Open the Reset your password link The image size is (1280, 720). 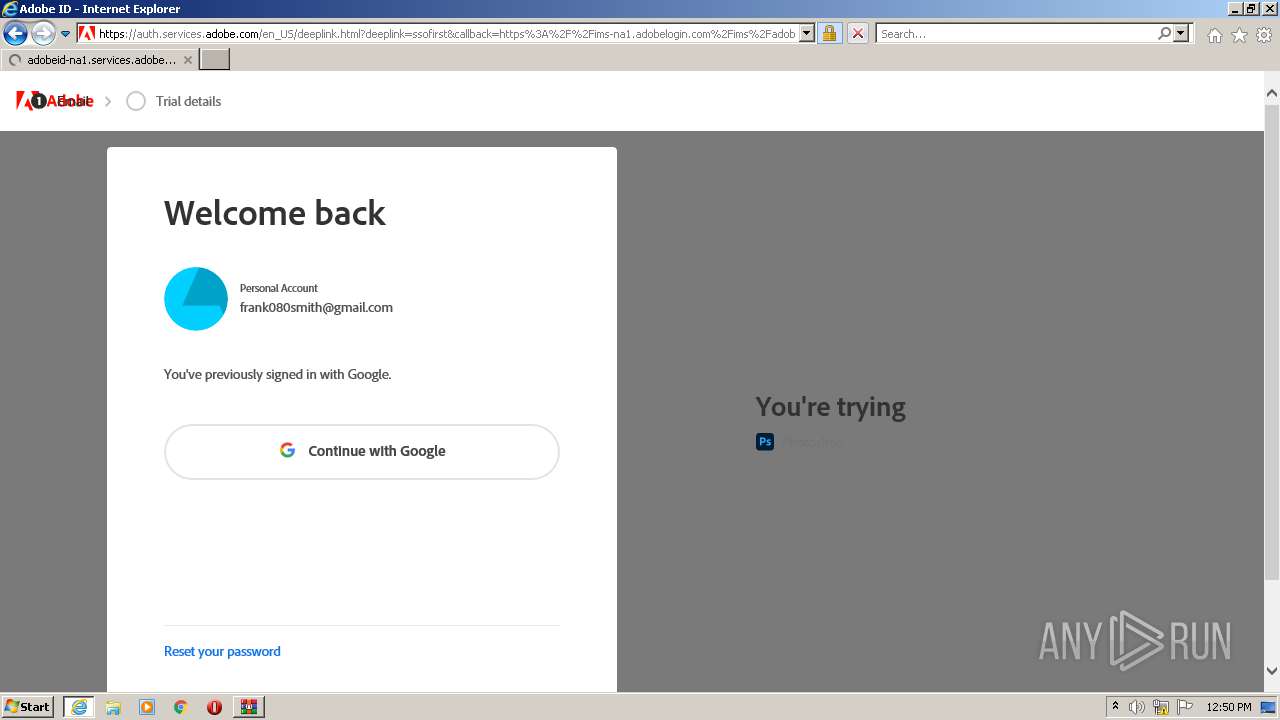pyautogui.click(x=222, y=651)
